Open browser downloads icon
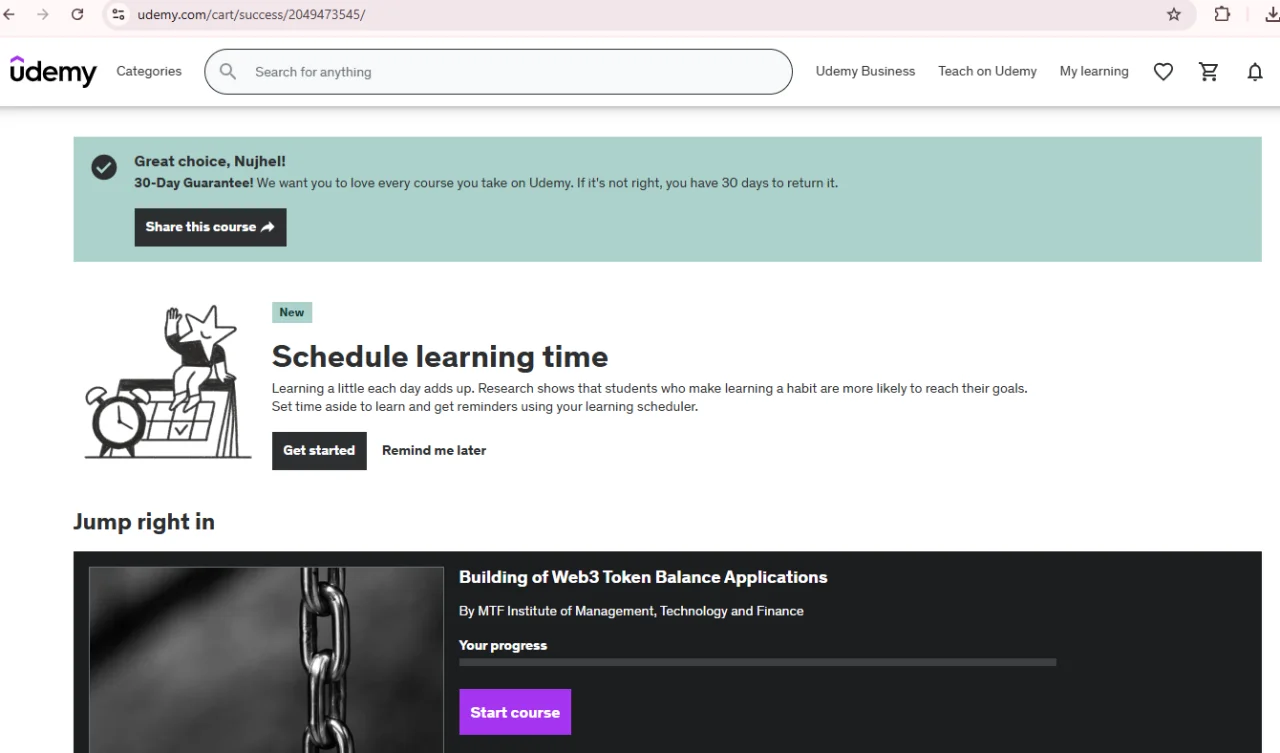 (x=1271, y=14)
